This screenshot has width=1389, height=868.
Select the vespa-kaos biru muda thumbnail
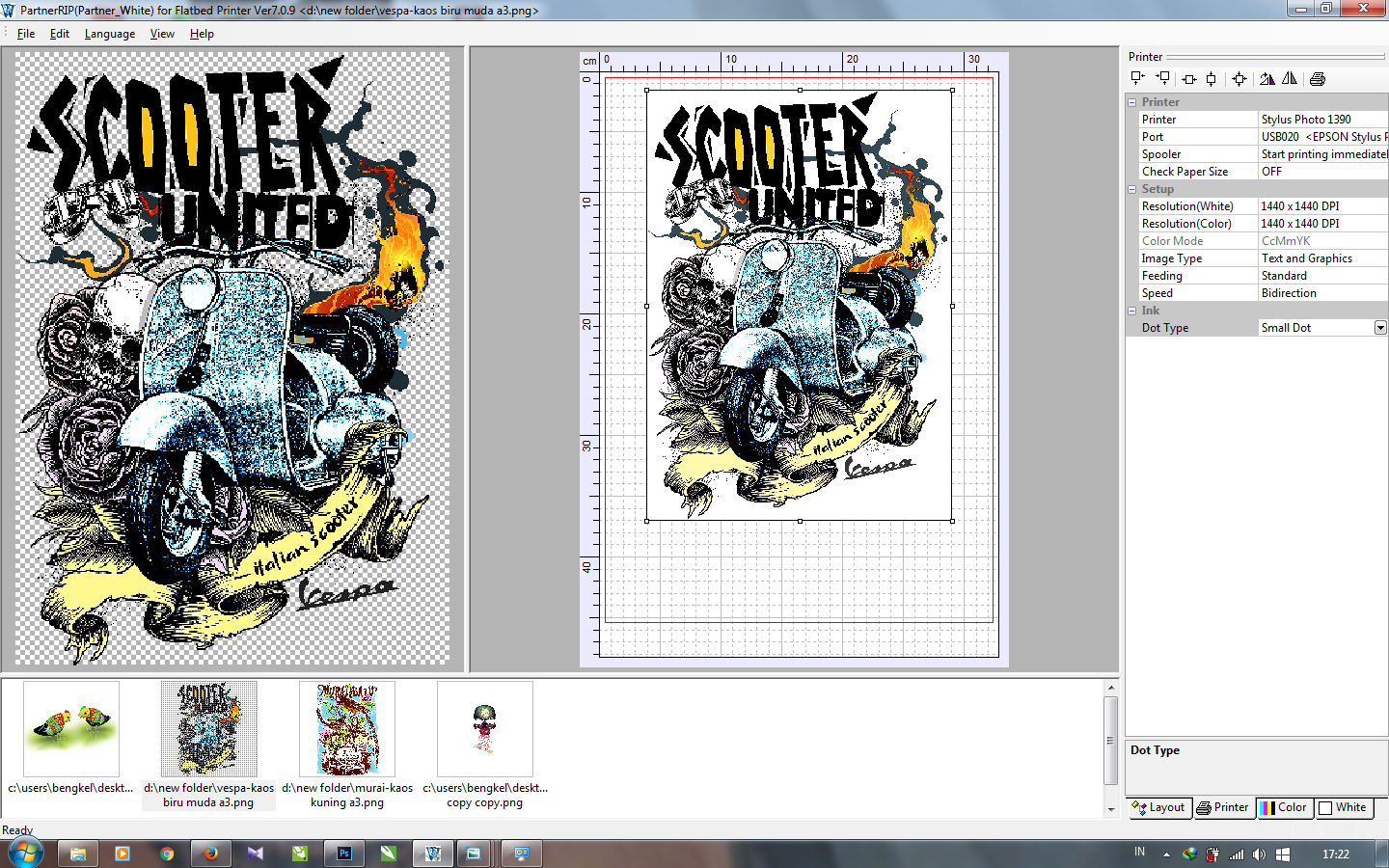coord(209,729)
